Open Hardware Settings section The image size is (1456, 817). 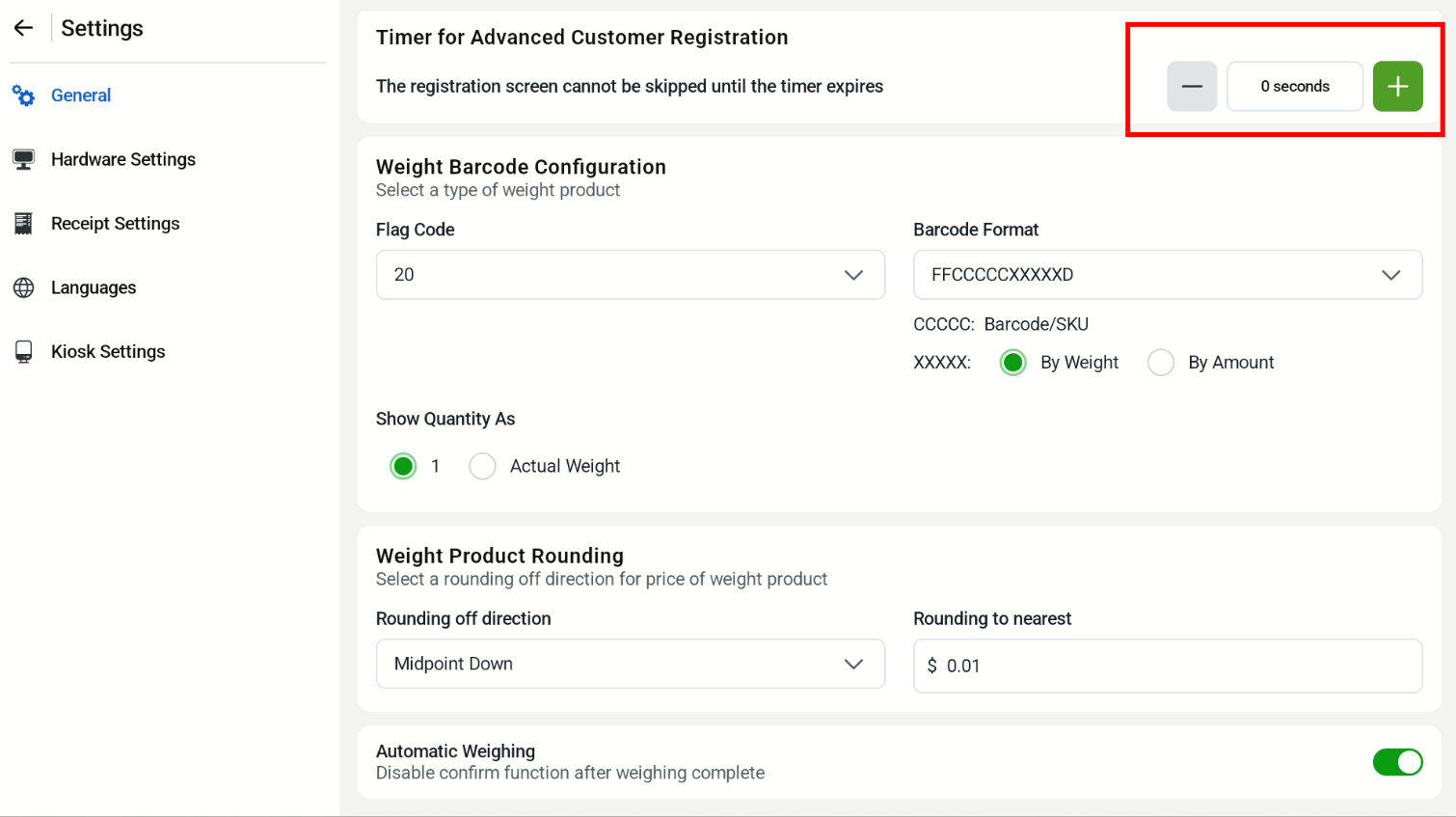[123, 159]
